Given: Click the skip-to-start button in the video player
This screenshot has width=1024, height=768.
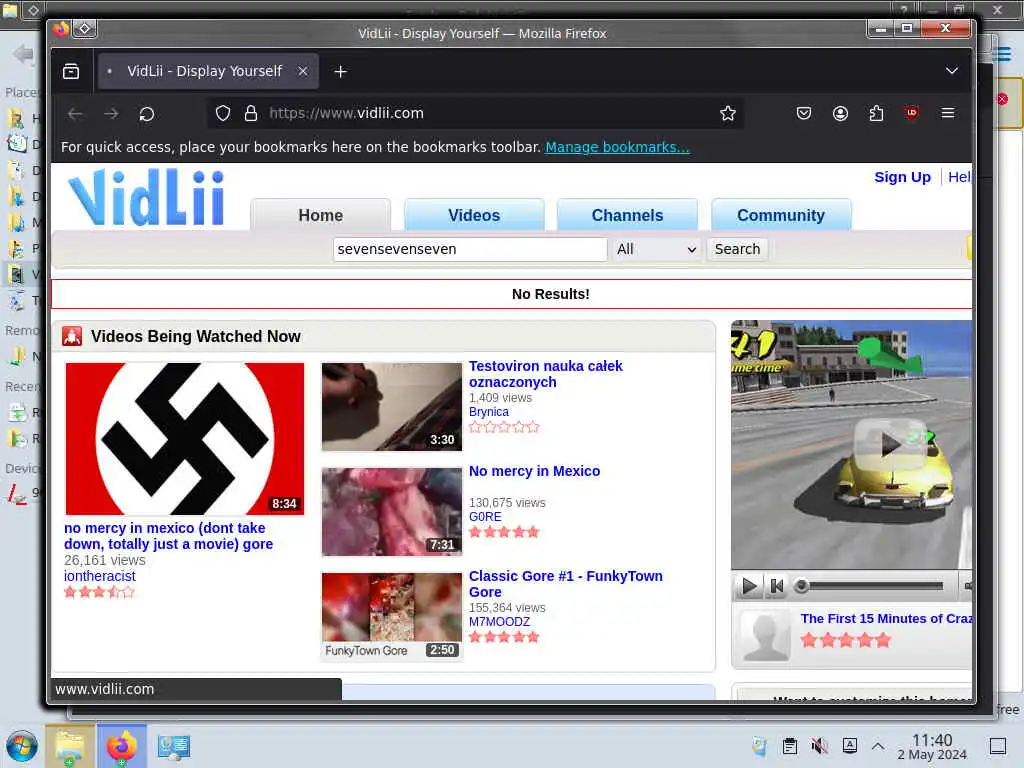Looking at the screenshot, I should click(x=776, y=586).
